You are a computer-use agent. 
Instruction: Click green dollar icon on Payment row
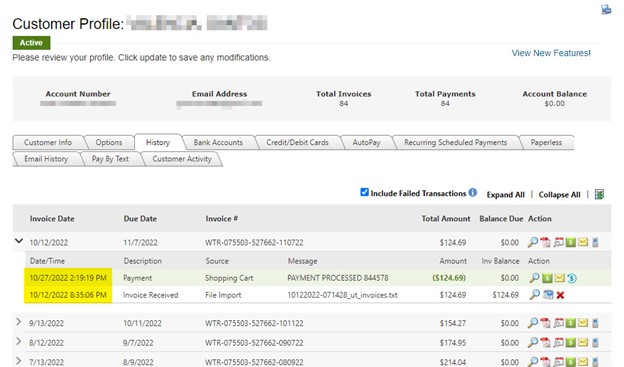[547, 278]
